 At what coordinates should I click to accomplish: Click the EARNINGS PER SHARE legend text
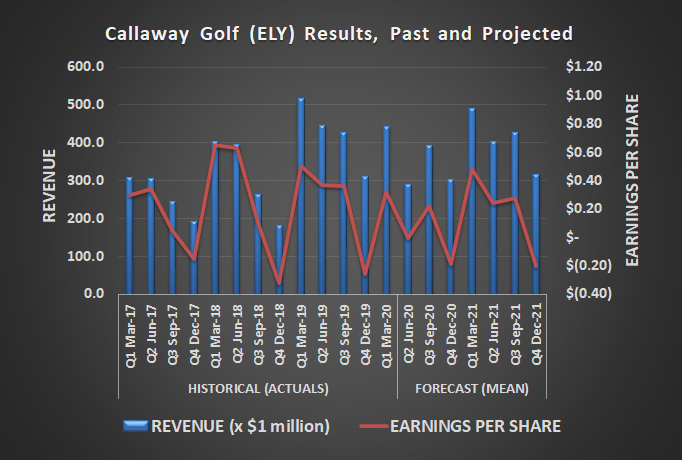[x=483, y=426]
